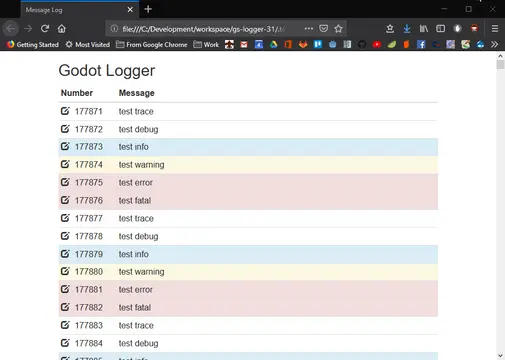The image size is (505, 360).
Task: Select the 'test debug' message of 177884
Action: coord(138,343)
